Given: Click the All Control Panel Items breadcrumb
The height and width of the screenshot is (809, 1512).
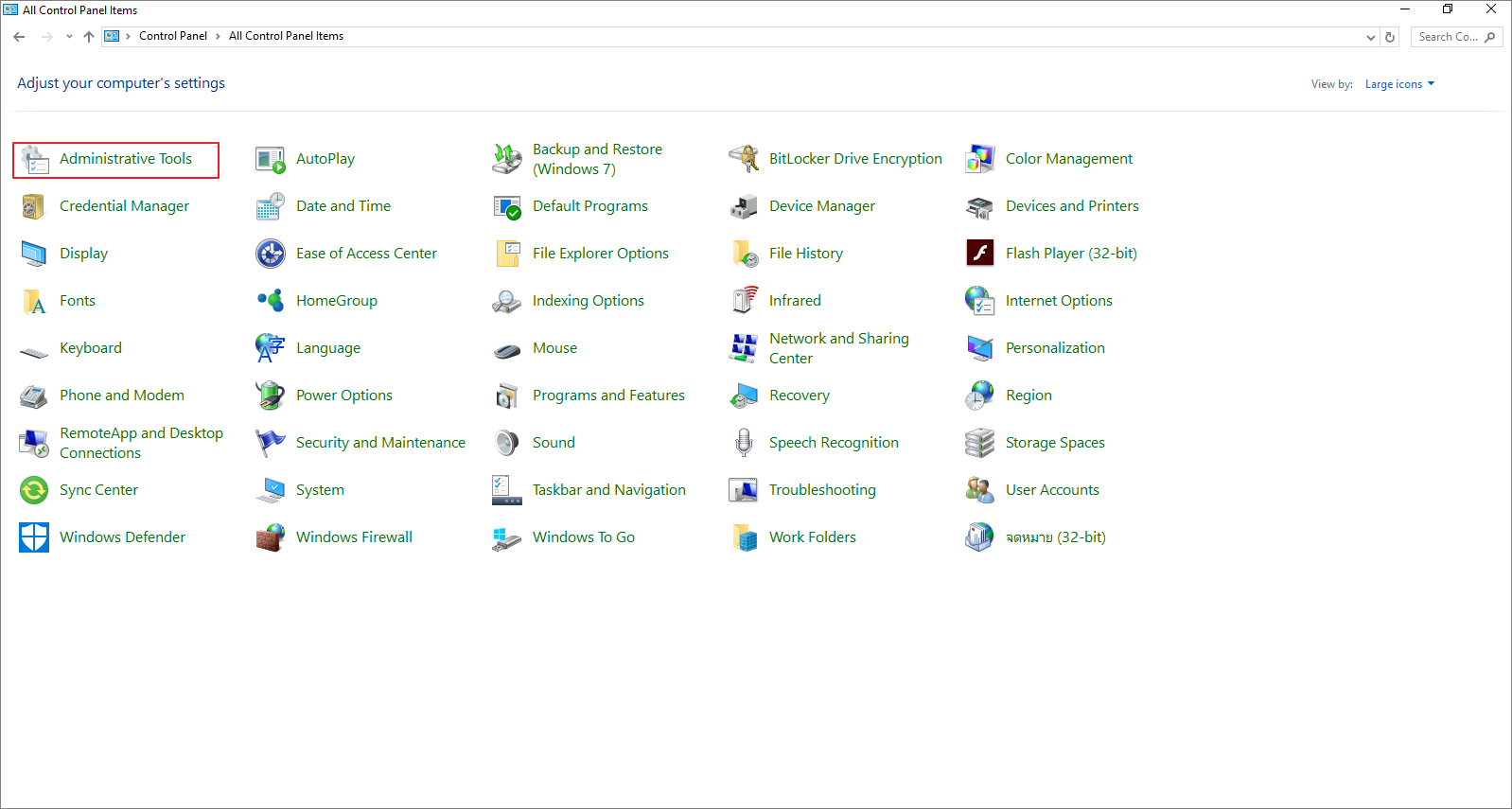Looking at the screenshot, I should point(286,36).
